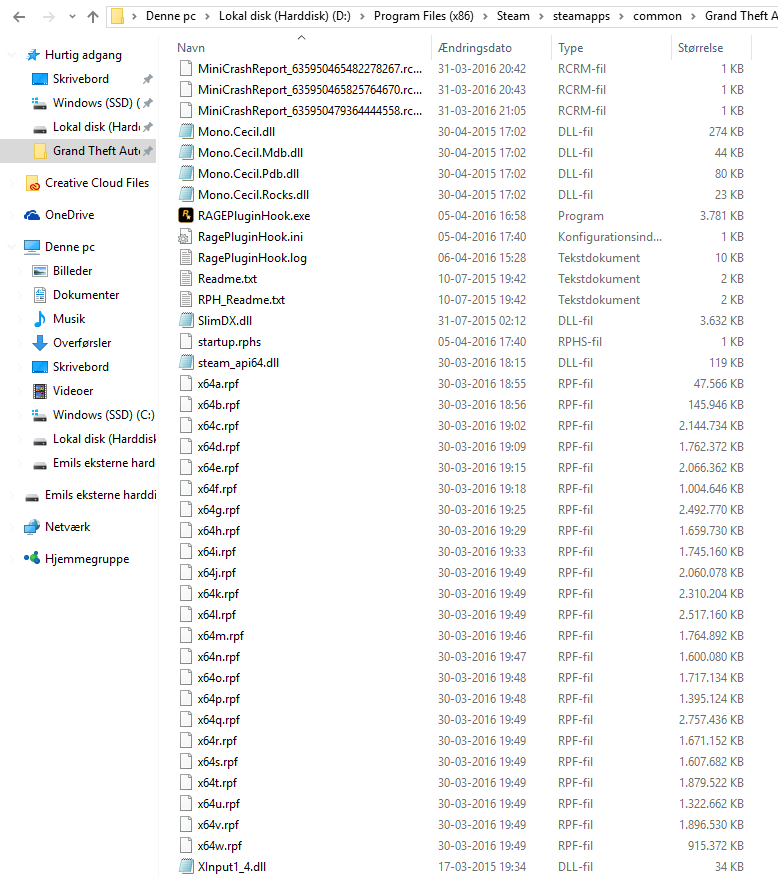Viewport: 778px width, 879px height.
Task: Sort by the Ændringsdato column header
Action: point(475,48)
